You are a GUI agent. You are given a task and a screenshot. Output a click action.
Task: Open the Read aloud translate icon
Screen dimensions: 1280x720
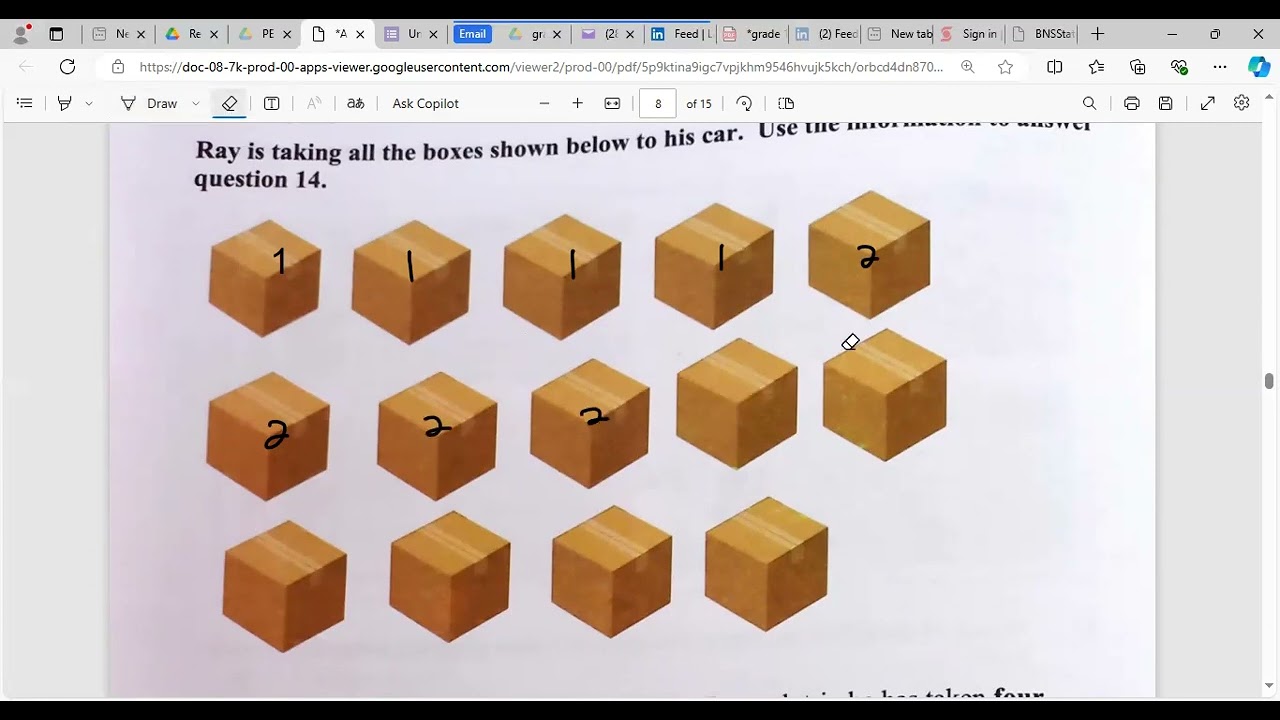click(x=355, y=103)
